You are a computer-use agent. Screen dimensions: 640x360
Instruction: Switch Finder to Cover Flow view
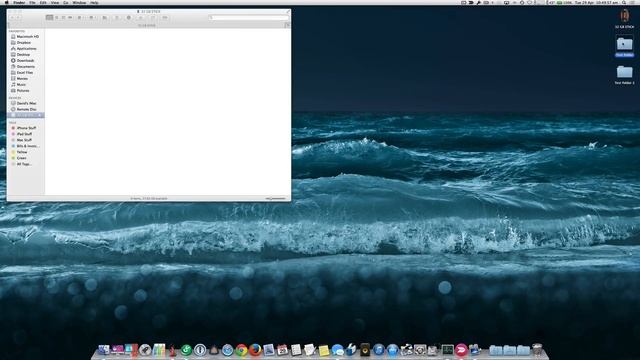[71, 18]
